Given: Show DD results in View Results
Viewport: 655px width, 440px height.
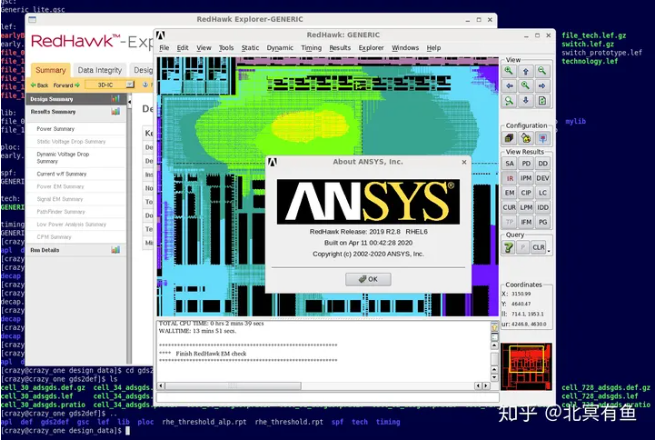Looking at the screenshot, I should tap(543, 164).
